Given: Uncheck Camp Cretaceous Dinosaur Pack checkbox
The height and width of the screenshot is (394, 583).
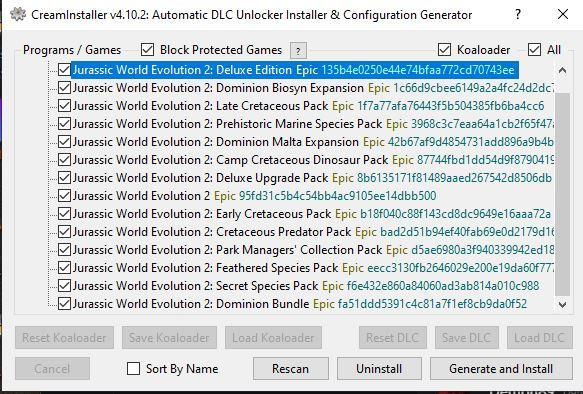Looking at the screenshot, I should click(64, 160).
